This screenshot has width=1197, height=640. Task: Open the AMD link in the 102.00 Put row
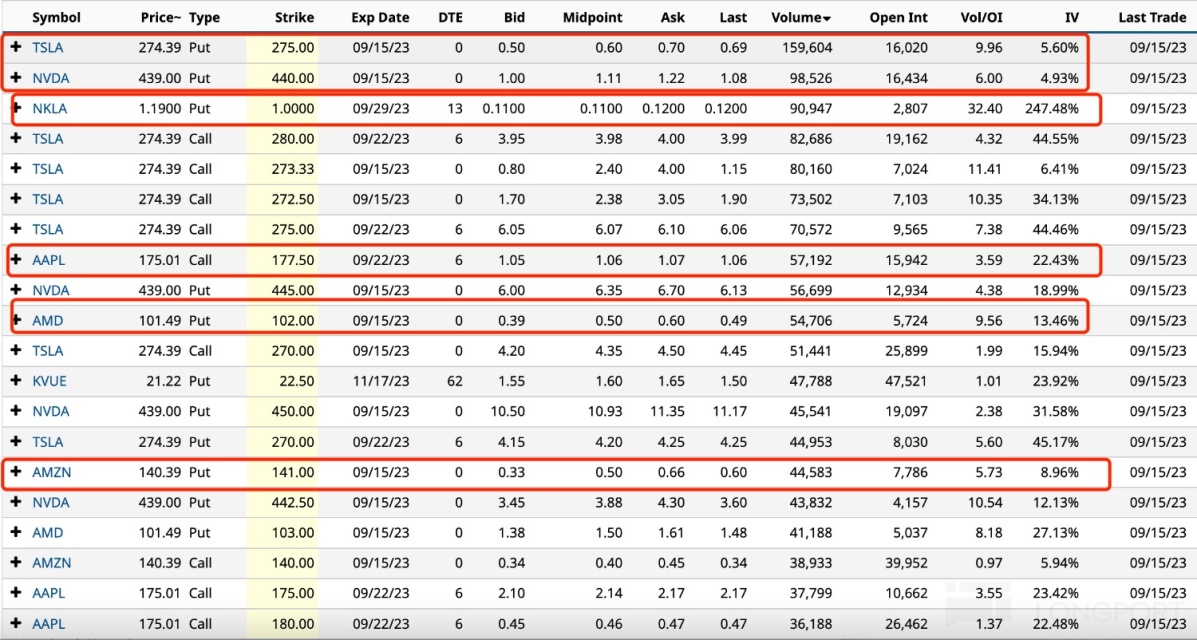[x=47, y=320]
